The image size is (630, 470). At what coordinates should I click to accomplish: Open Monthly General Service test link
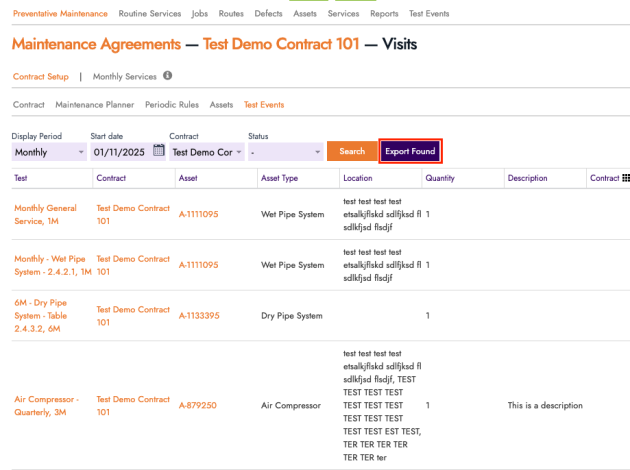click(48, 214)
